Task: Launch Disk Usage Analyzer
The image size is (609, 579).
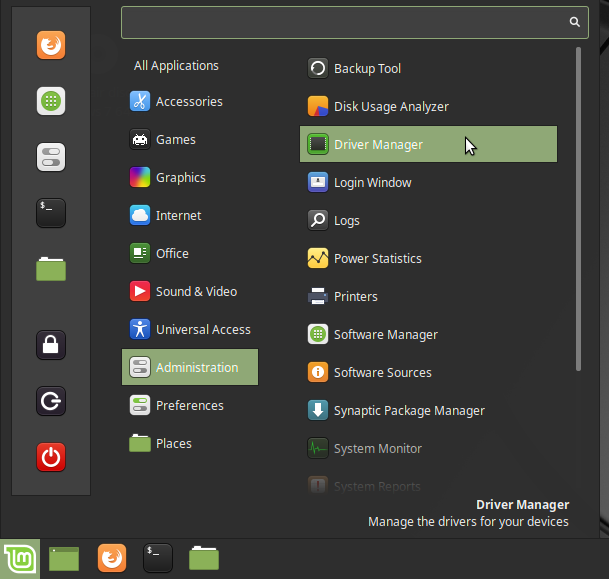Action: pyautogui.click(x=428, y=106)
